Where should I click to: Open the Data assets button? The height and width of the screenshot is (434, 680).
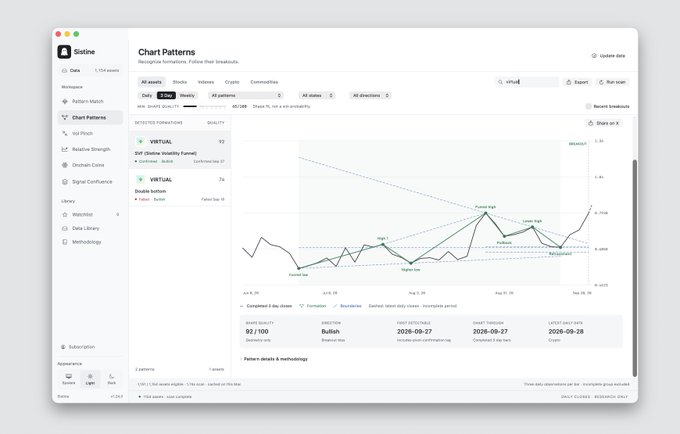click(90, 70)
